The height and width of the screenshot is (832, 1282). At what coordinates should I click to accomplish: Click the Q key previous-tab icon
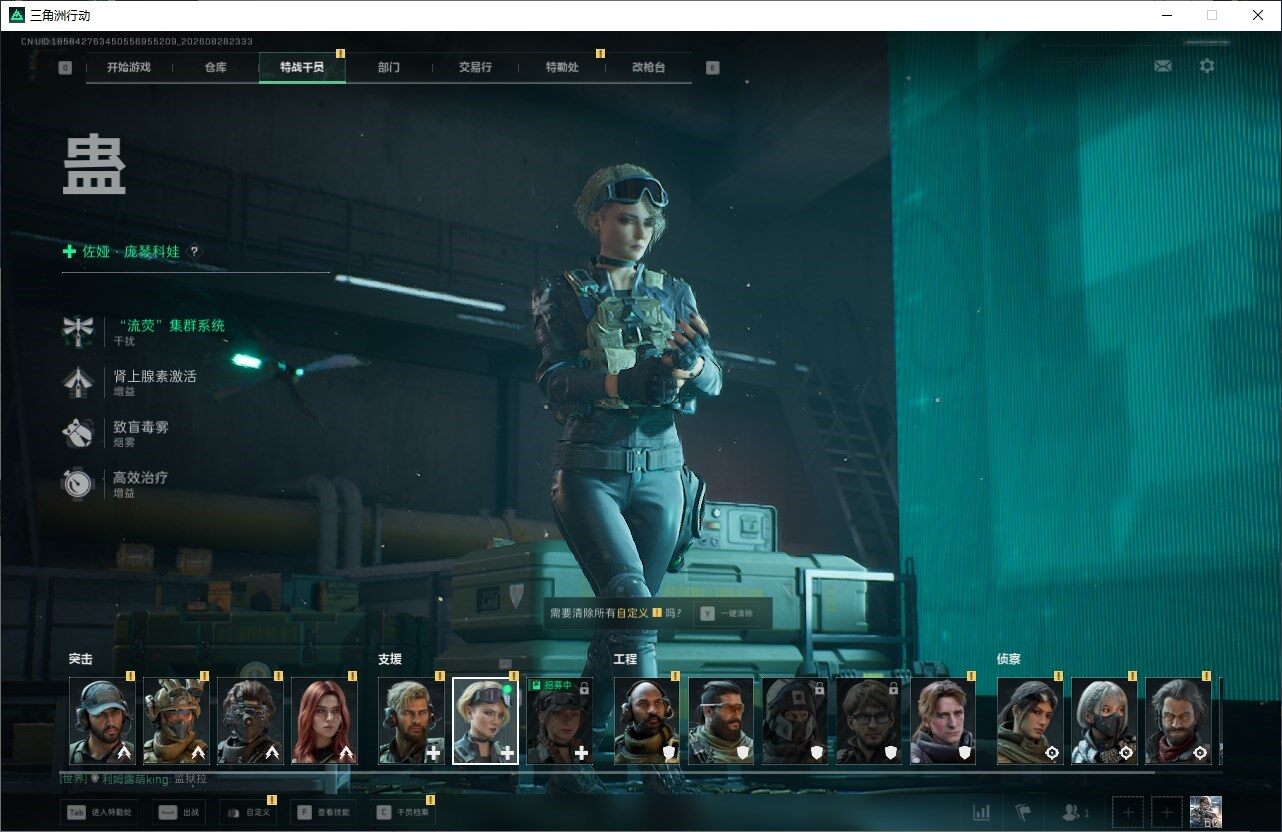tap(65, 68)
